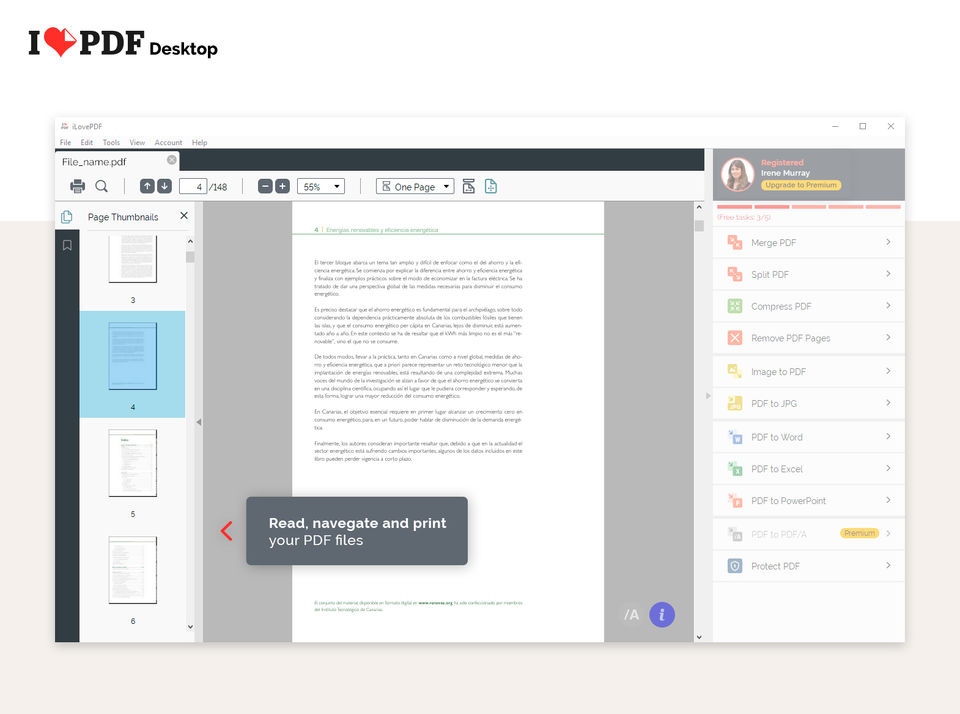960x714 pixels.
Task: Click the /A text tool icon
Action: point(631,615)
